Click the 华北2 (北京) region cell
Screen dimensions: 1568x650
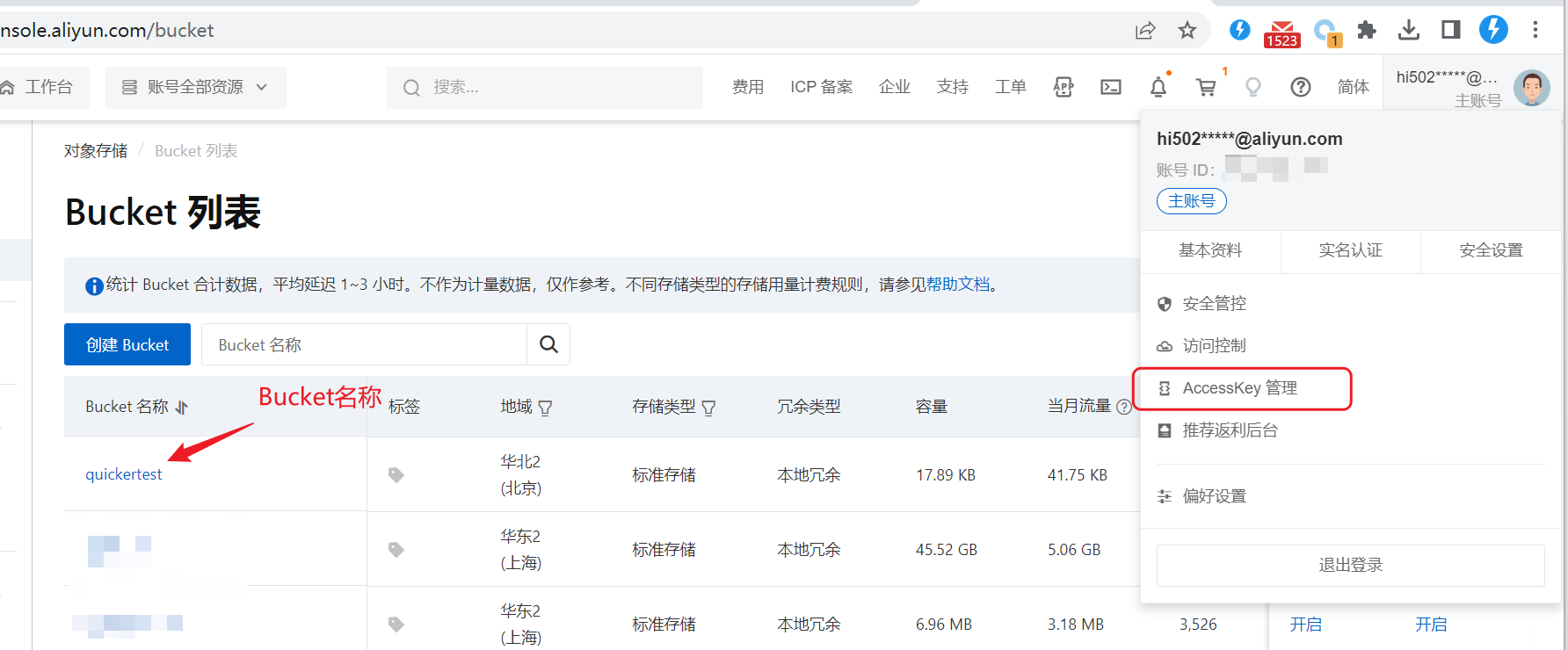521,475
